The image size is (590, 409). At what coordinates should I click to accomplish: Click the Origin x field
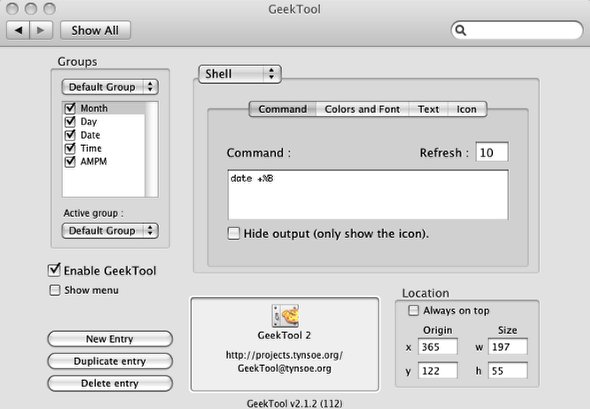438,347
